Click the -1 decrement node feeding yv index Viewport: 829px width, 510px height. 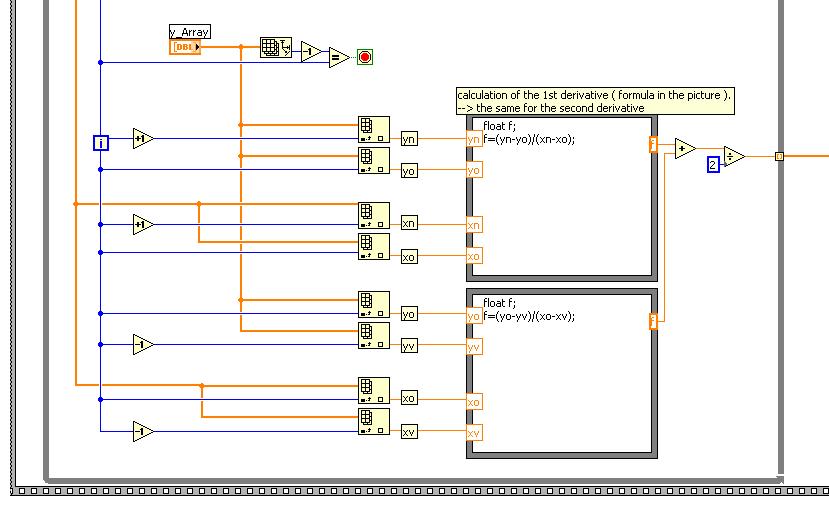[x=143, y=345]
